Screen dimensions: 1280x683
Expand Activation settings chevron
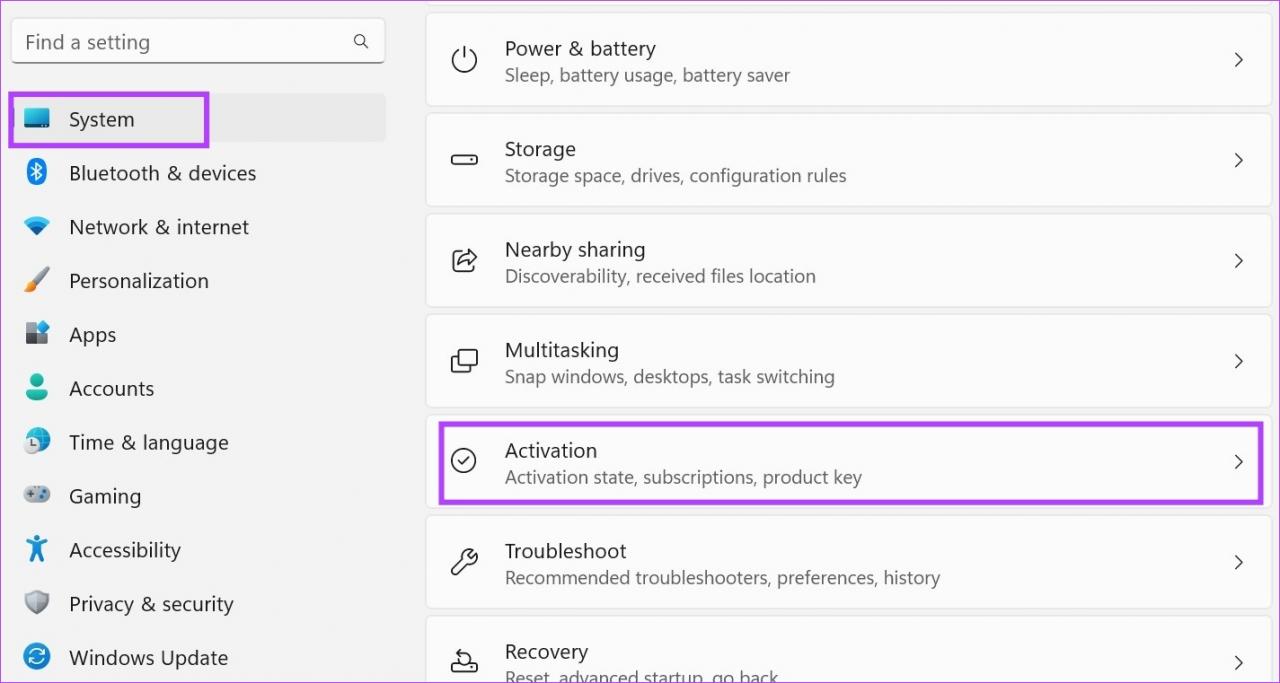pos(1238,462)
